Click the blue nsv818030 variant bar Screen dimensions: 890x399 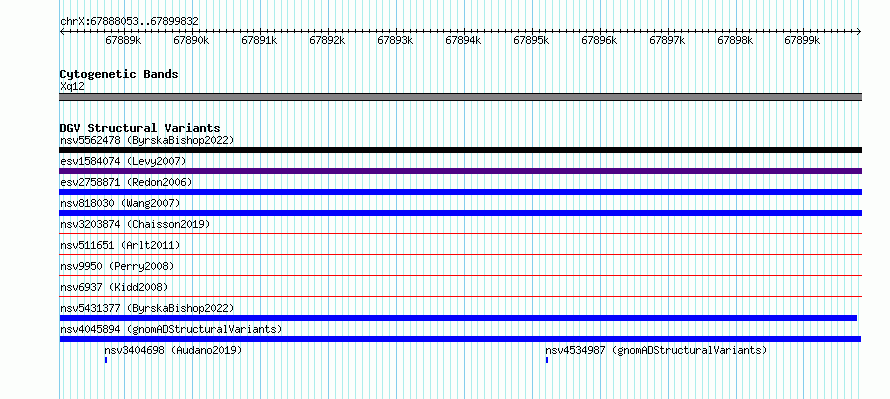pyautogui.click(x=460, y=213)
